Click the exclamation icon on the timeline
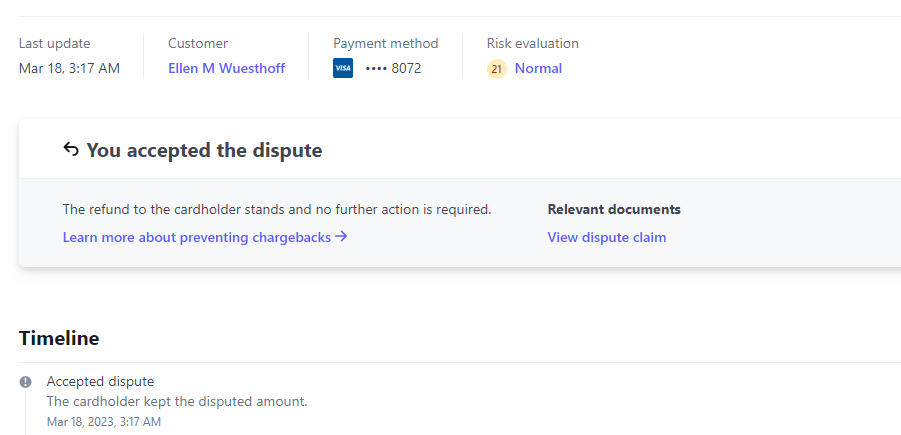This screenshot has height=435, width=901. tap(26, 382)
